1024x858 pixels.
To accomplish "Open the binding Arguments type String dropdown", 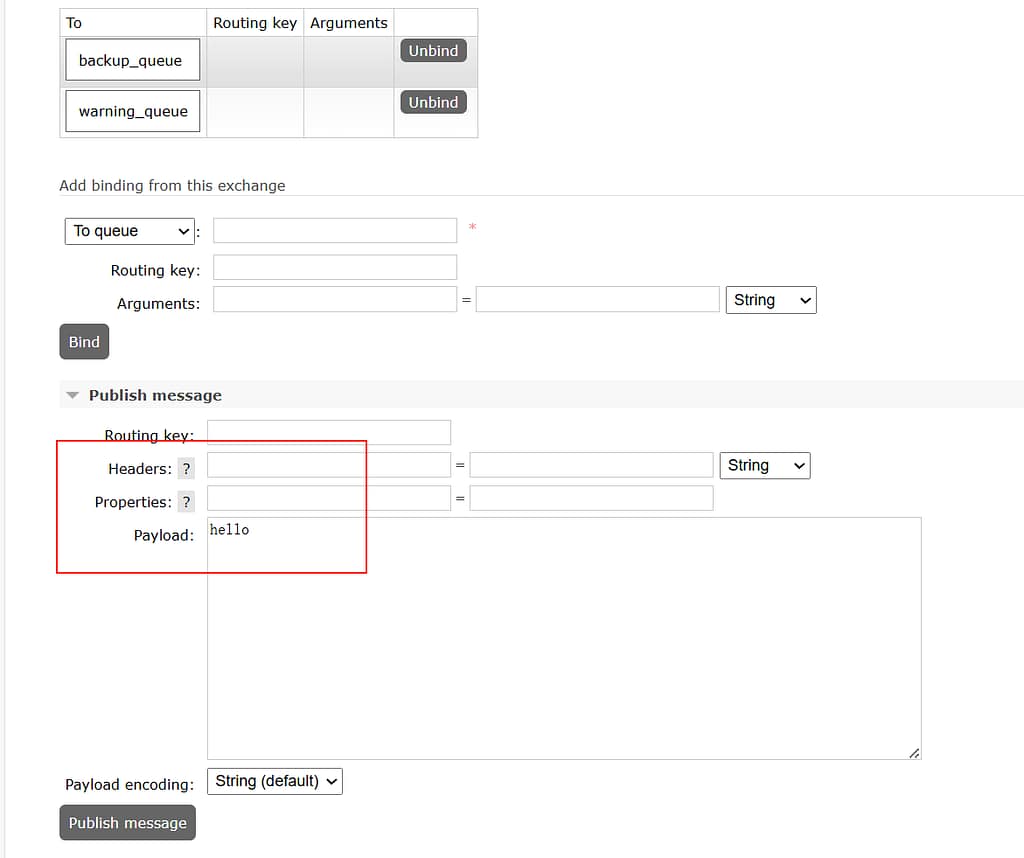I will (x=770, y=300).
